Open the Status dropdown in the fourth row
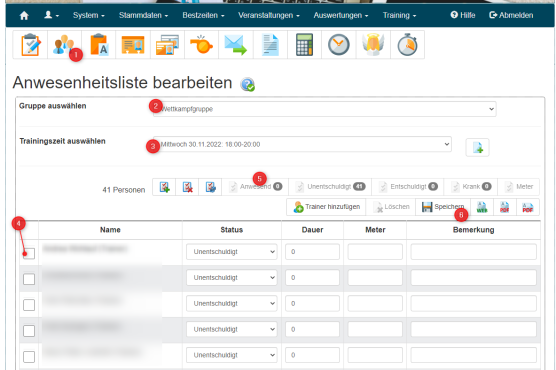Screen dimensions: 556x370 coord(232,330)
